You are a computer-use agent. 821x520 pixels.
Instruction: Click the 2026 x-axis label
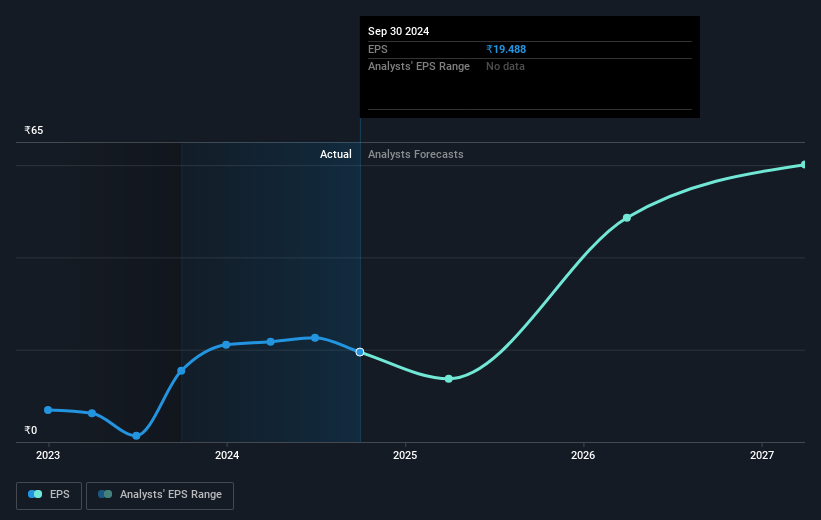[x=583, y=456]
